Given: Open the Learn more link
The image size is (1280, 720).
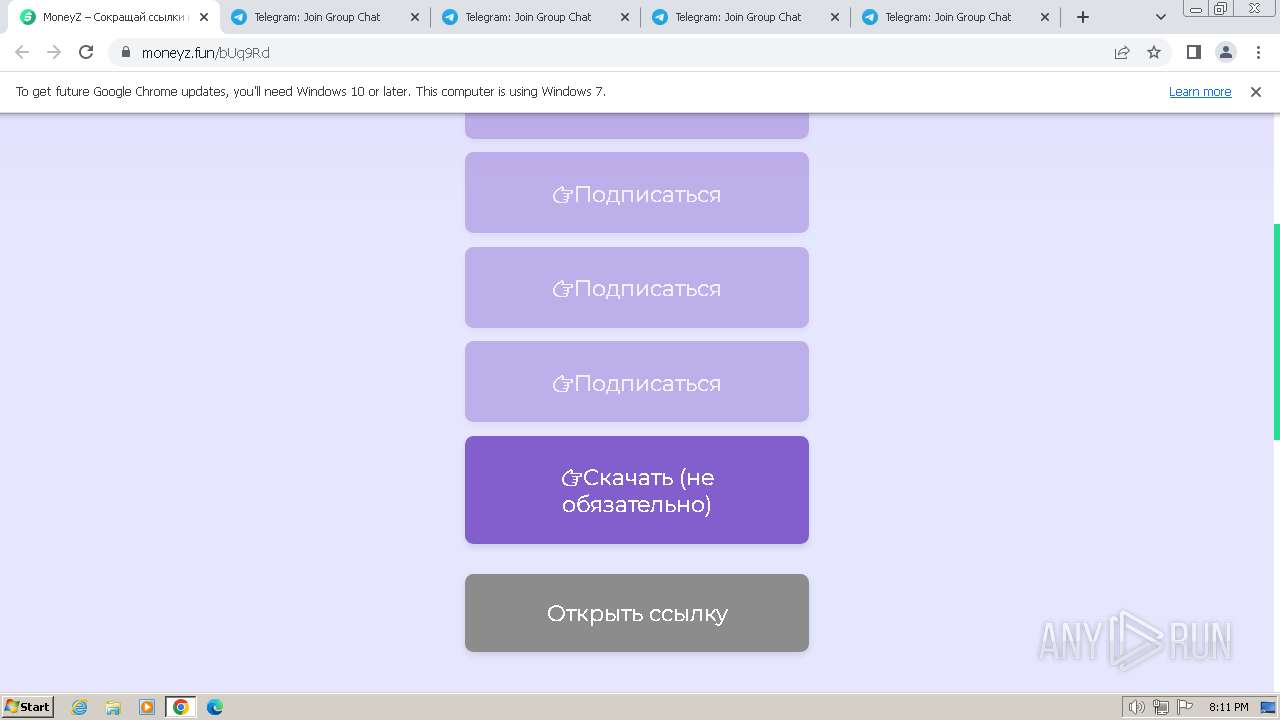Looking at the screenshot, I should [1200, 91].
